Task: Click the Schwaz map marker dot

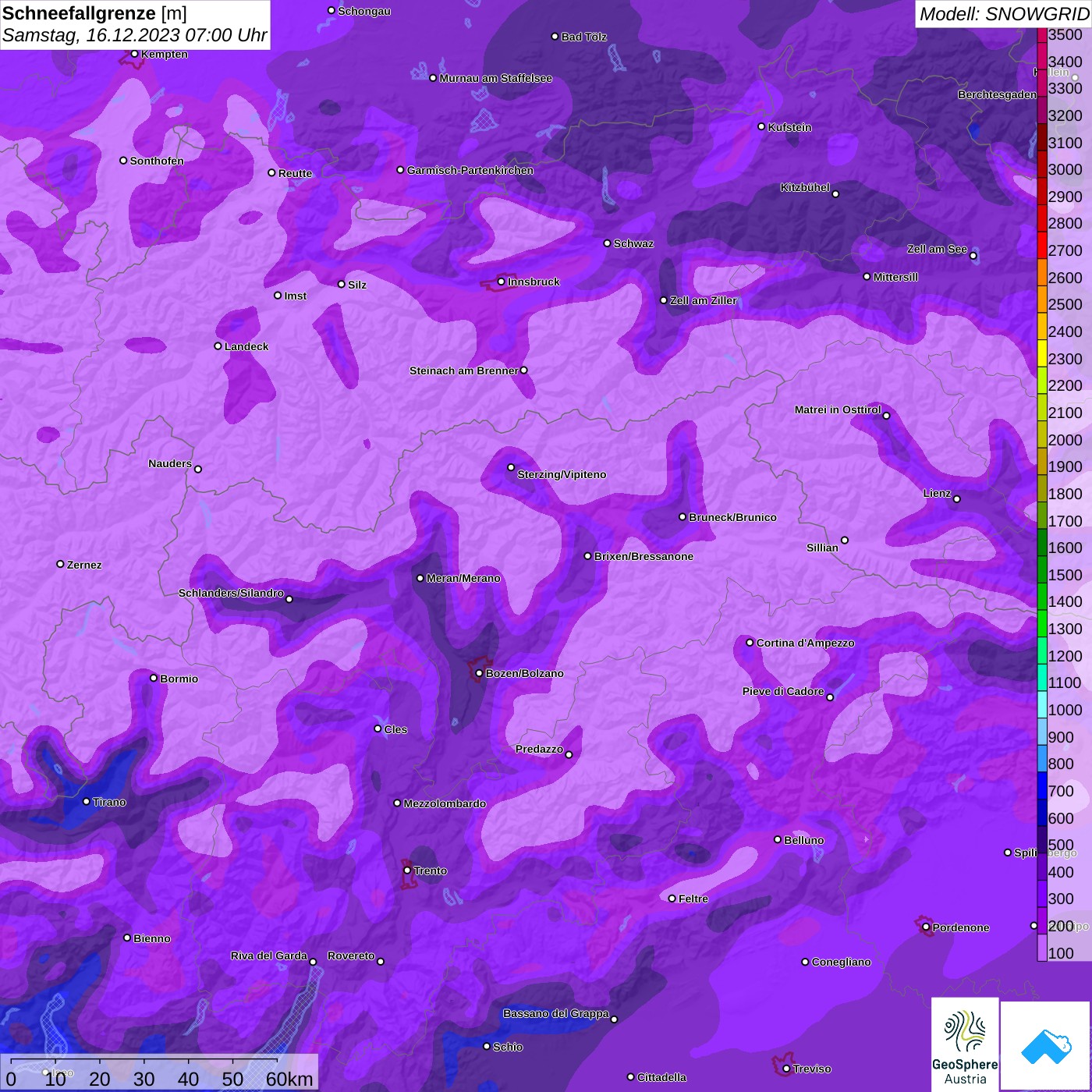Action: (608, 243)
